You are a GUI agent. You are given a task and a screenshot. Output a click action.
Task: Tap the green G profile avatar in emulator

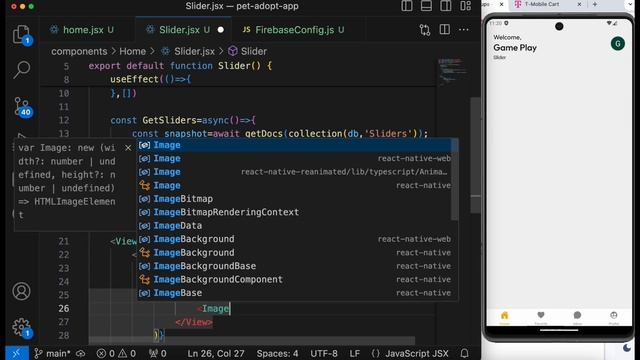coord(618,43)
